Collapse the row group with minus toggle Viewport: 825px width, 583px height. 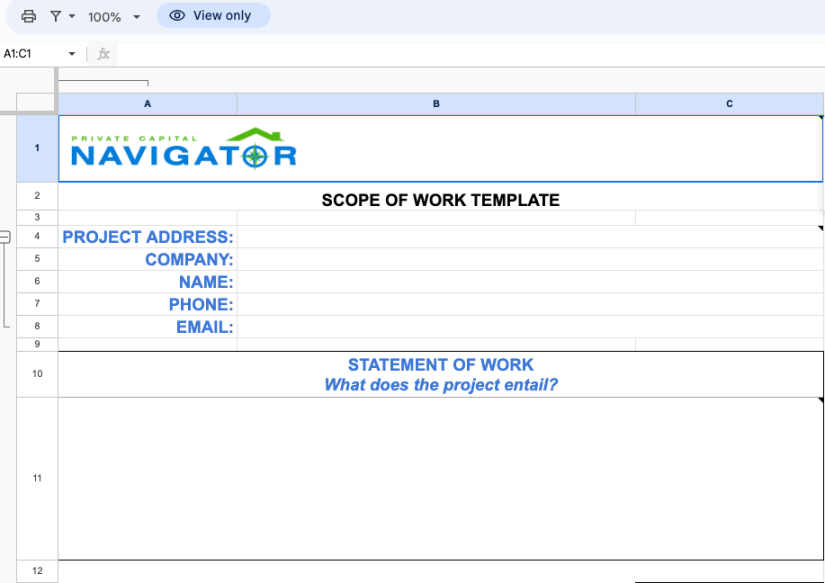5,237
